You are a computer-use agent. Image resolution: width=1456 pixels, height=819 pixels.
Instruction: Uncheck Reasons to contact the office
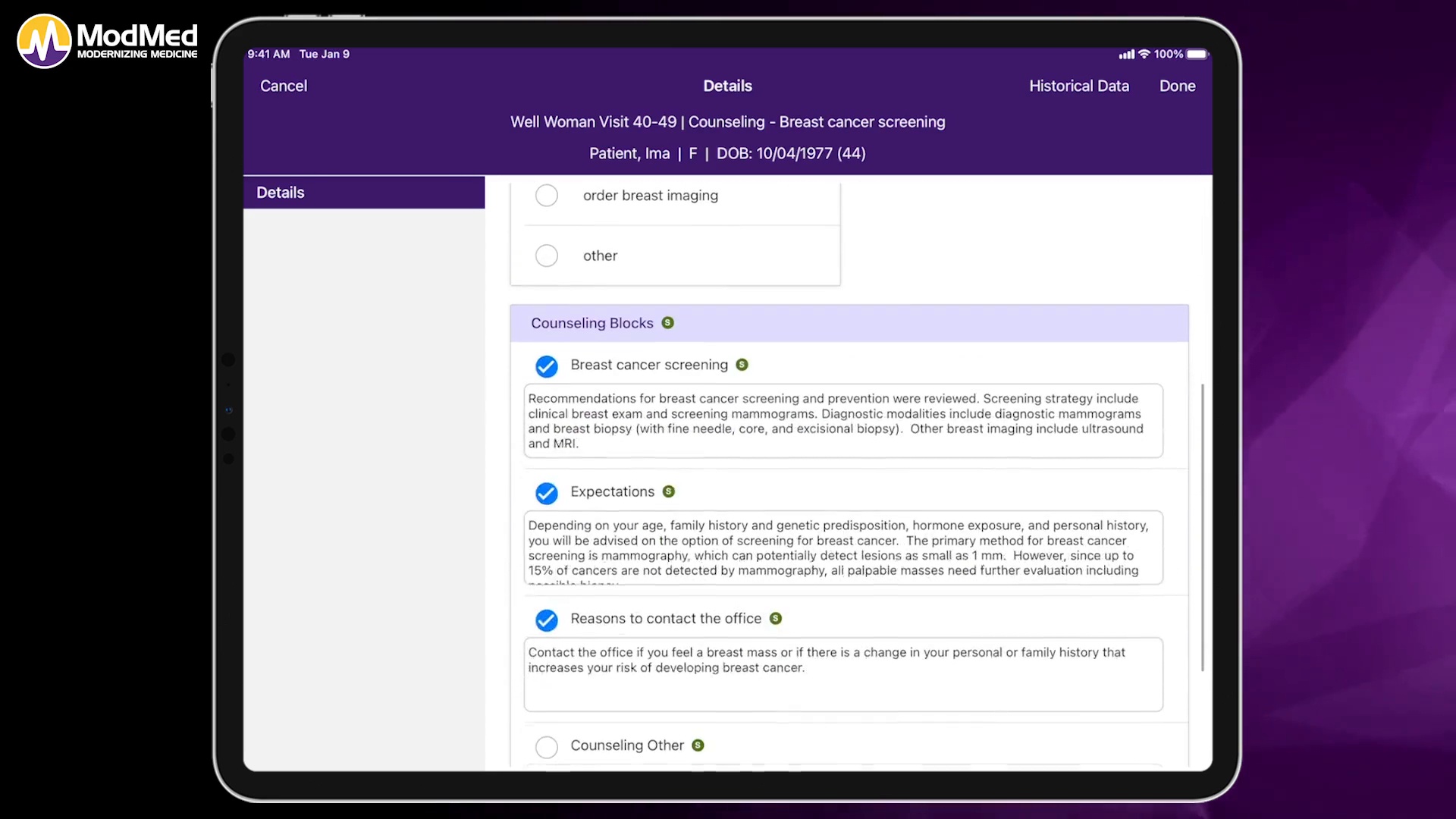tap(546, 620)
